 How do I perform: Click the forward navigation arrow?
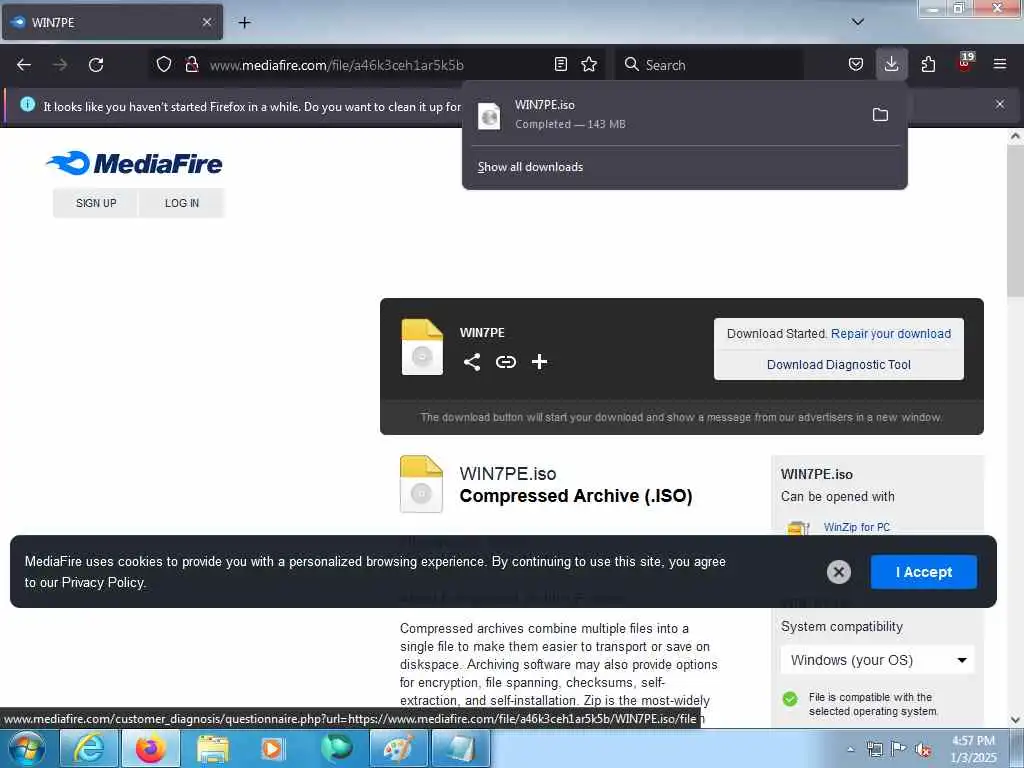60,65
